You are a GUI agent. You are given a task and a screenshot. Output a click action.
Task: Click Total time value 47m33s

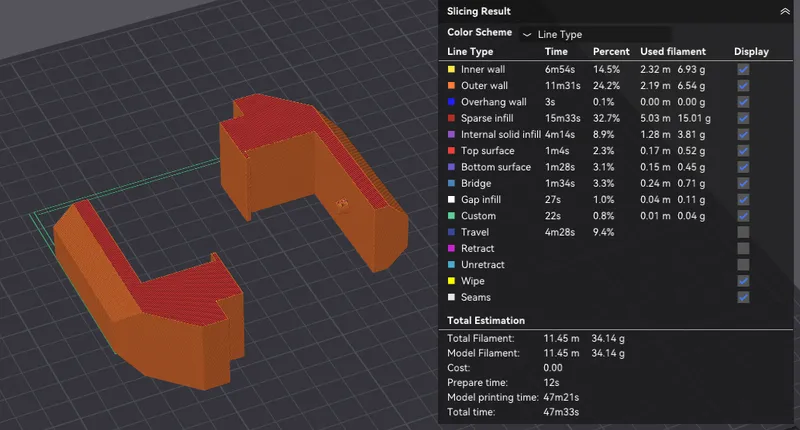(561, 412)
